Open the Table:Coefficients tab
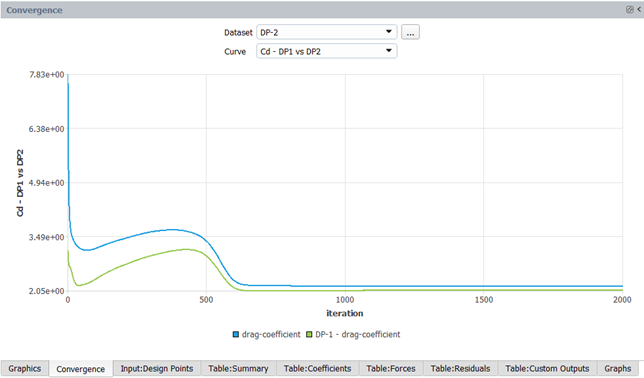This screenshot has width=644, height=378. (317, 369)
